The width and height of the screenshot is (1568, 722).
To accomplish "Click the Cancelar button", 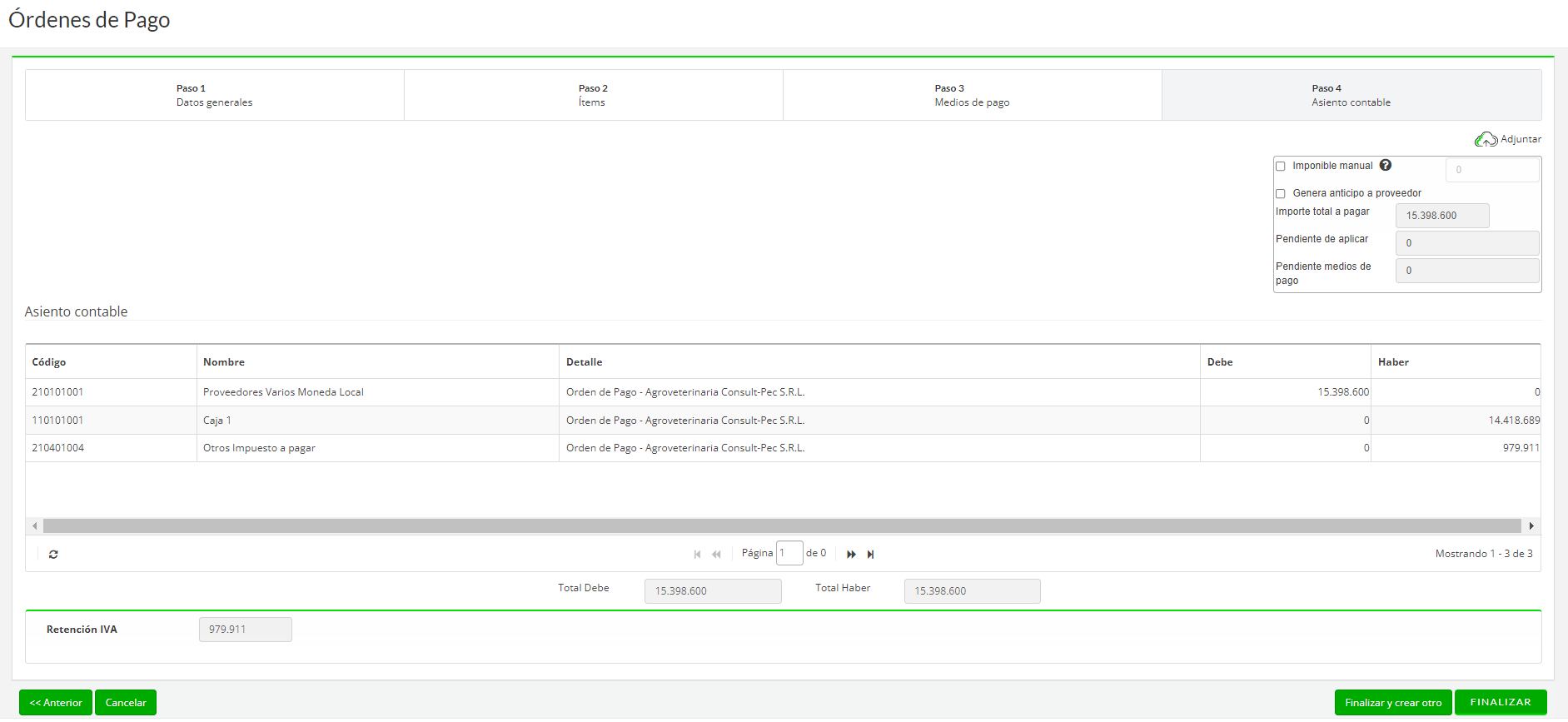I will pos(126,702).
